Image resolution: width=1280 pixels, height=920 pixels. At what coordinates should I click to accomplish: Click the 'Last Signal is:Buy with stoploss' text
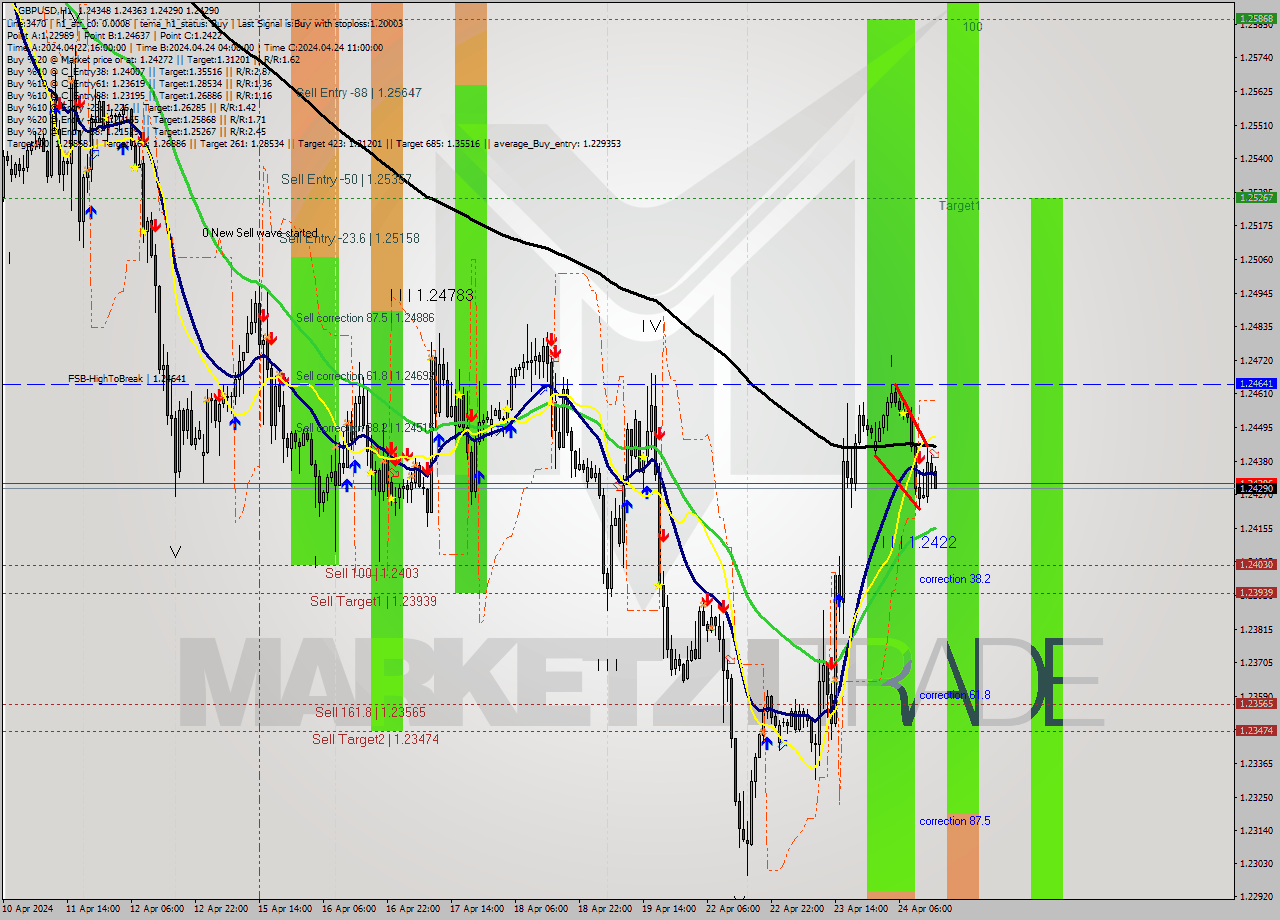click(303, 22)
